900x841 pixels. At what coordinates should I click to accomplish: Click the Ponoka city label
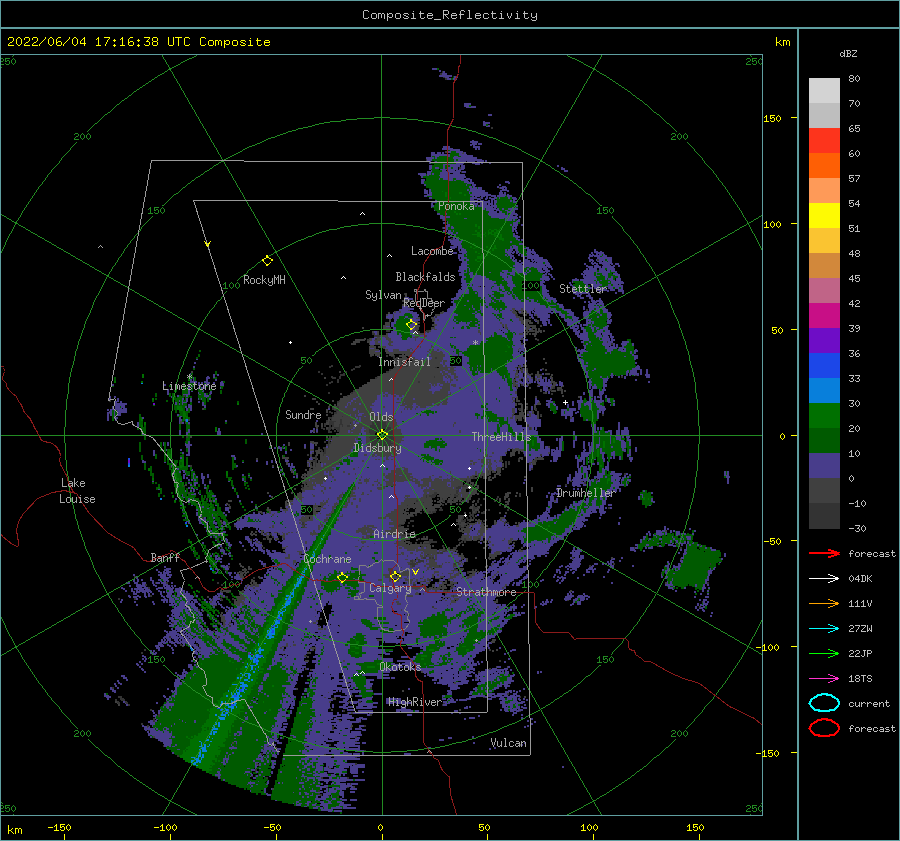coord(456,206)
